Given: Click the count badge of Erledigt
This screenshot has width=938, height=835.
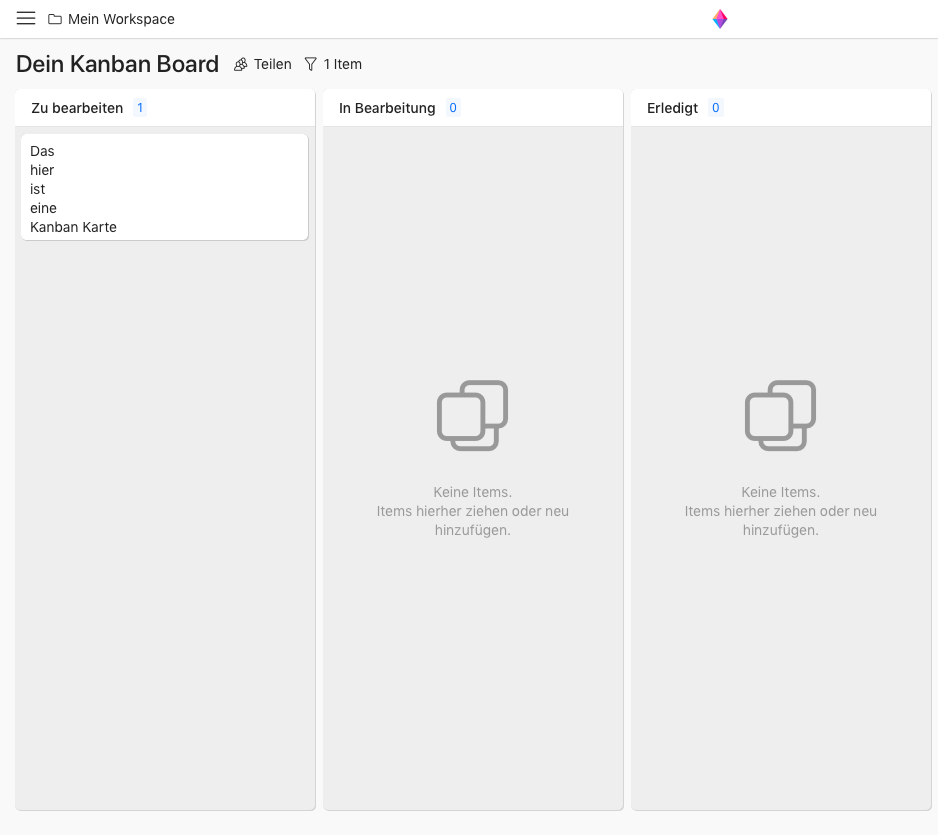Looking at the screenshot, I should pyautogui.click(x=715, y=108).
